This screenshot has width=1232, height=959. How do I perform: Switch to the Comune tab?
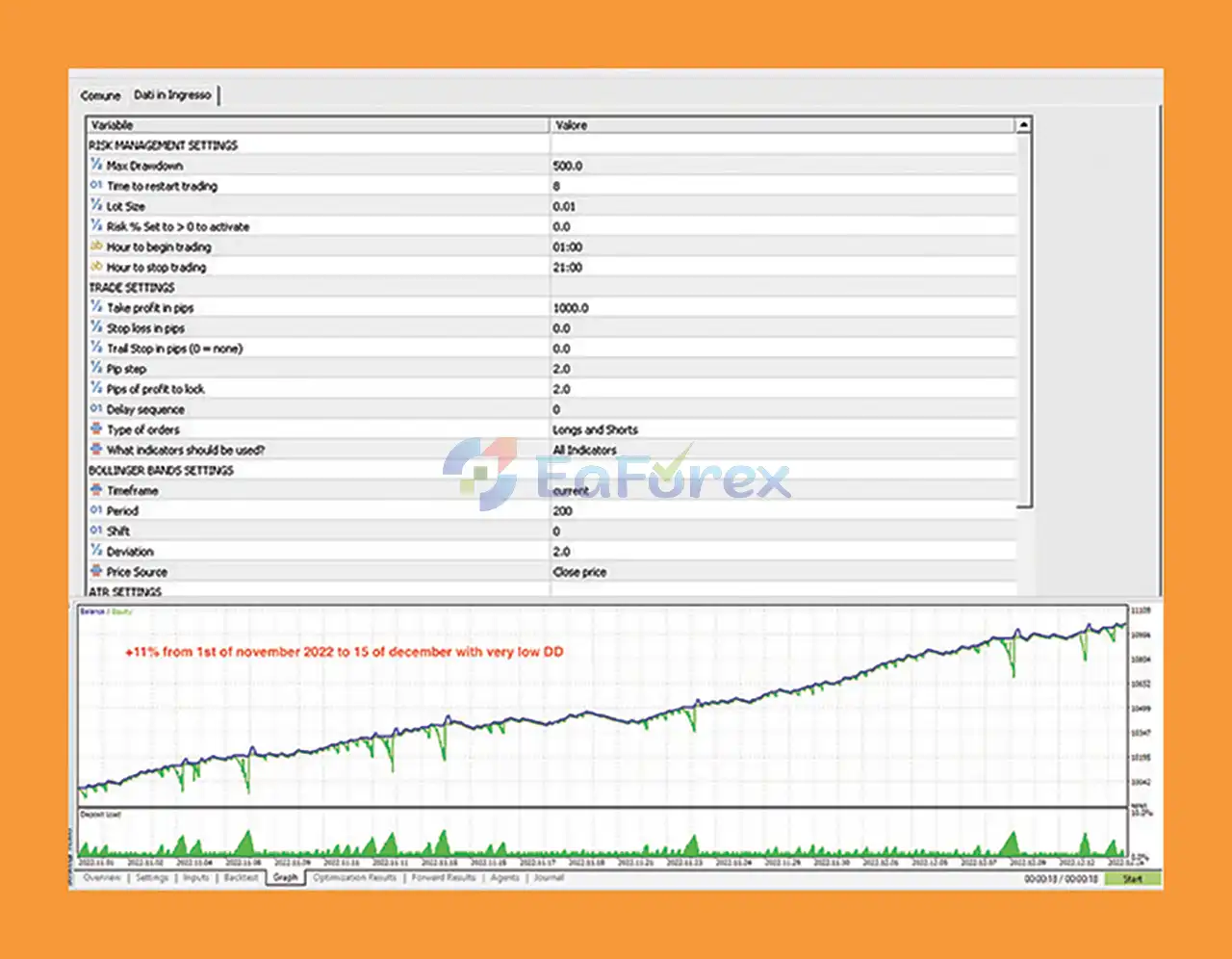(100, 95)
